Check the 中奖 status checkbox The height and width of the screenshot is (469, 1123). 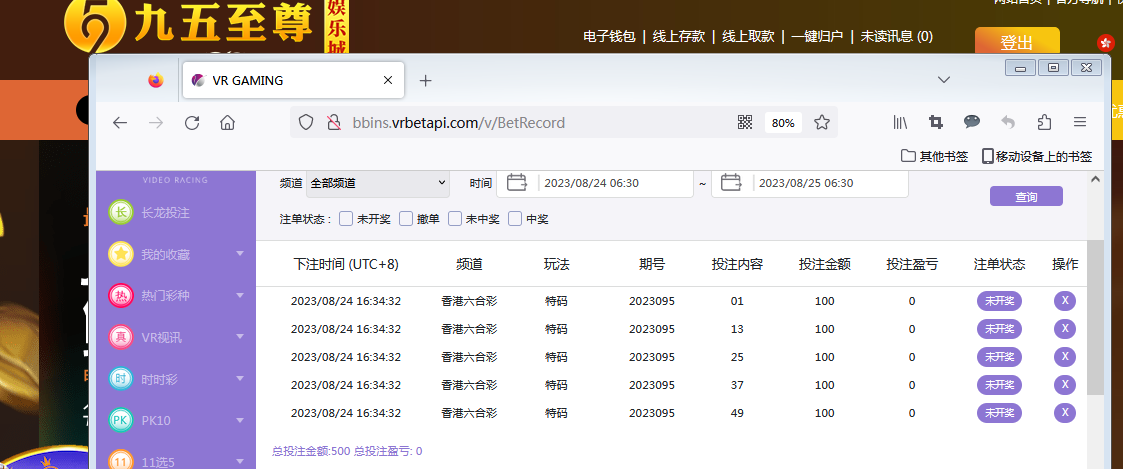point(516,219)
